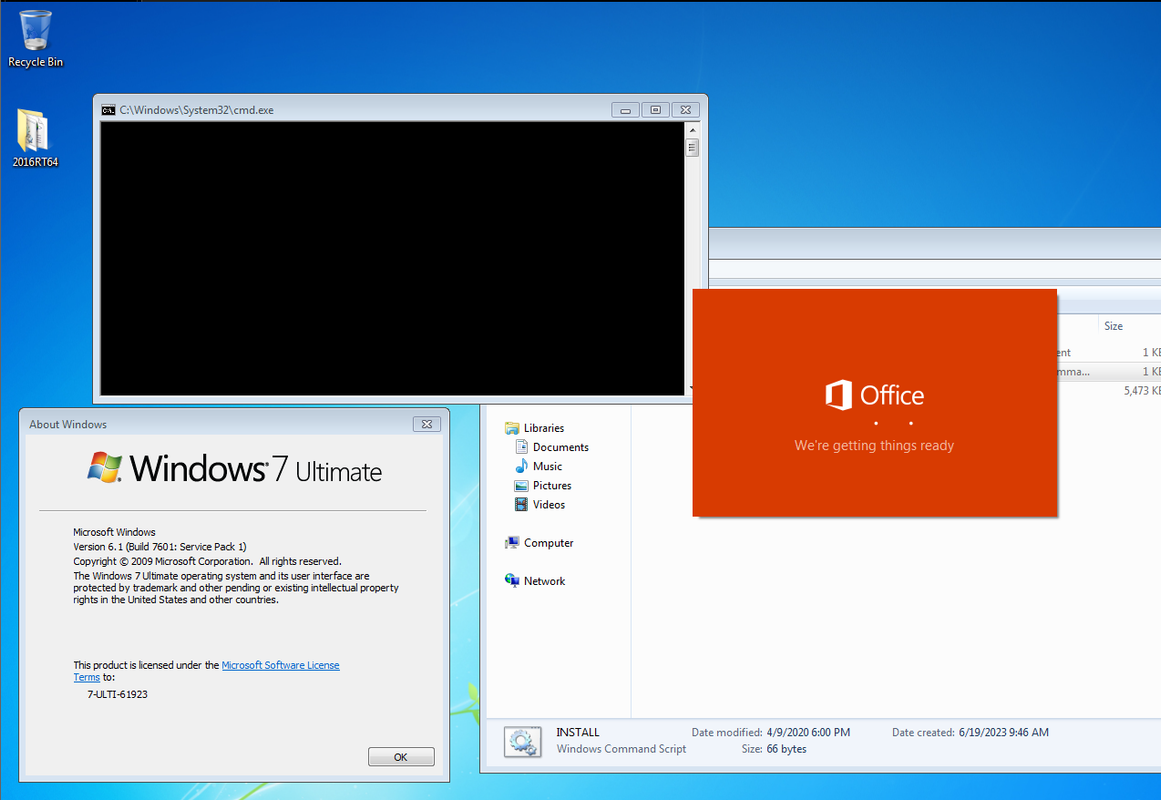The image size is (1161, 800).
Task: Click the Music library icon
Action: [x=521, y=466]
